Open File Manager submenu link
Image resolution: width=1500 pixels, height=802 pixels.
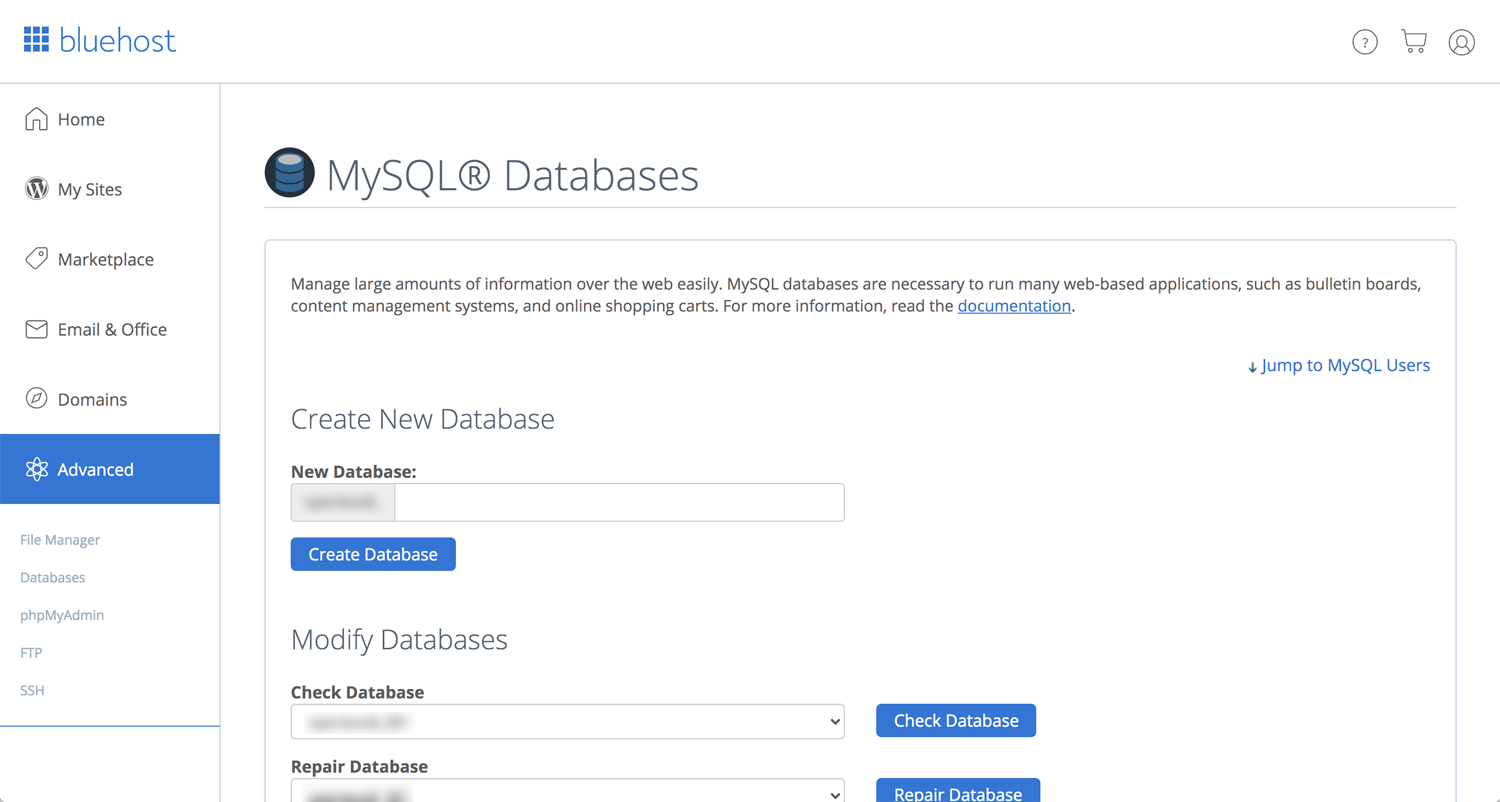pos(60,540)
